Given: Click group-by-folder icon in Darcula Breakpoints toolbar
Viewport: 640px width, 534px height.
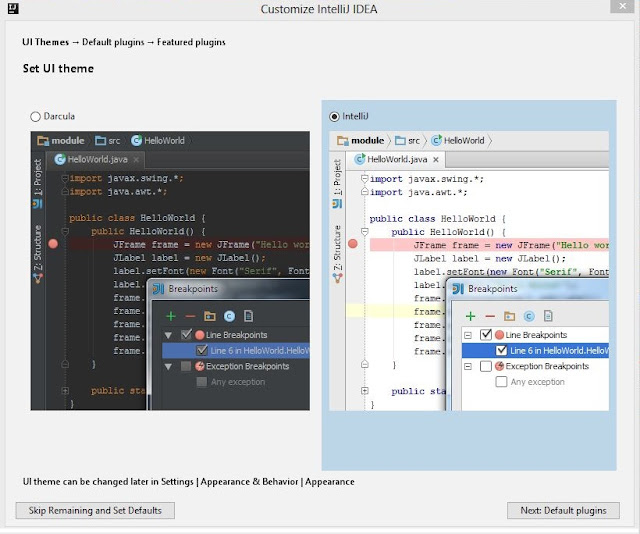Looking at the screenshot, I should 210,316.
